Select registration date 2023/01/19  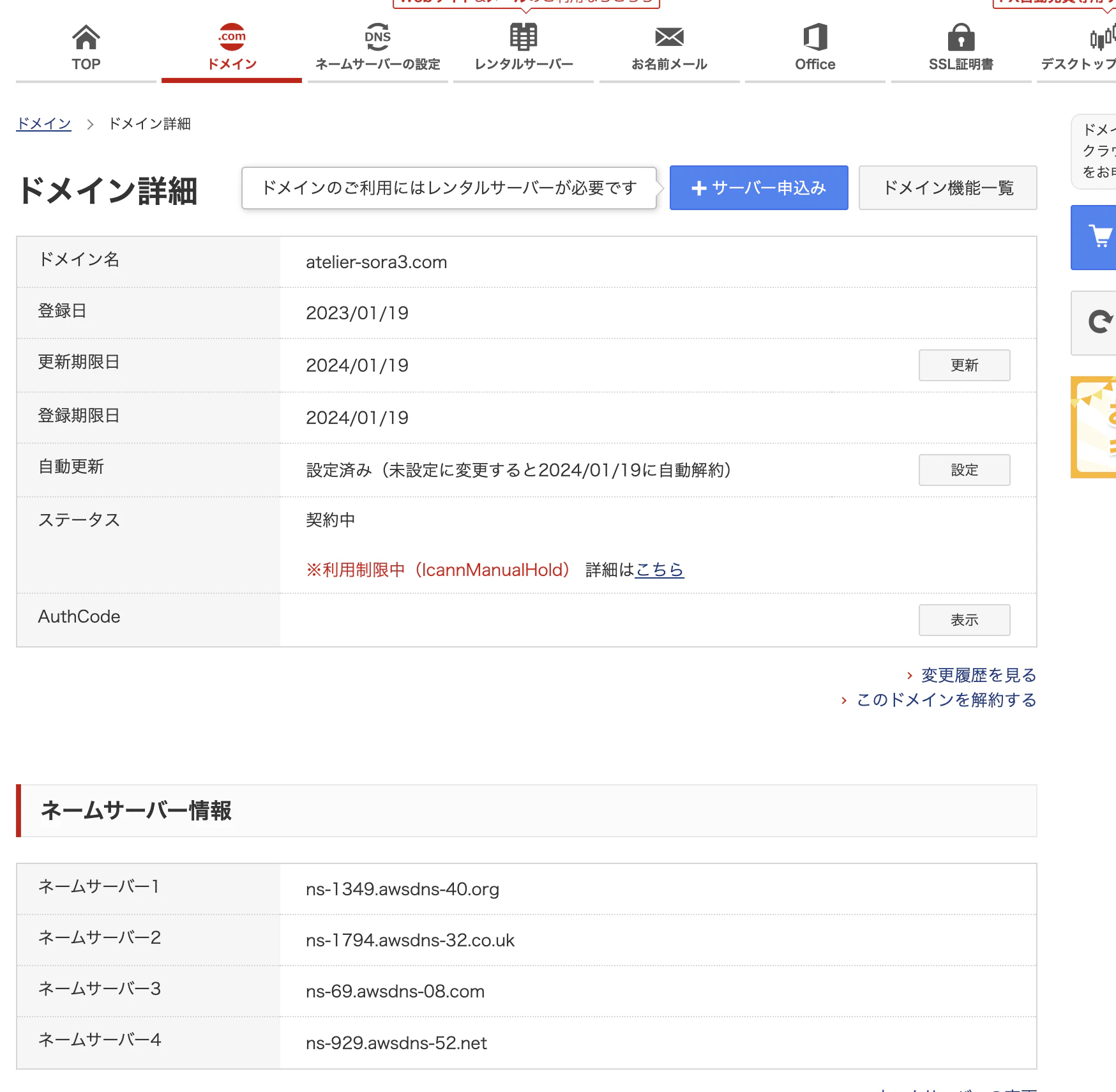click(x=357, y=313)
